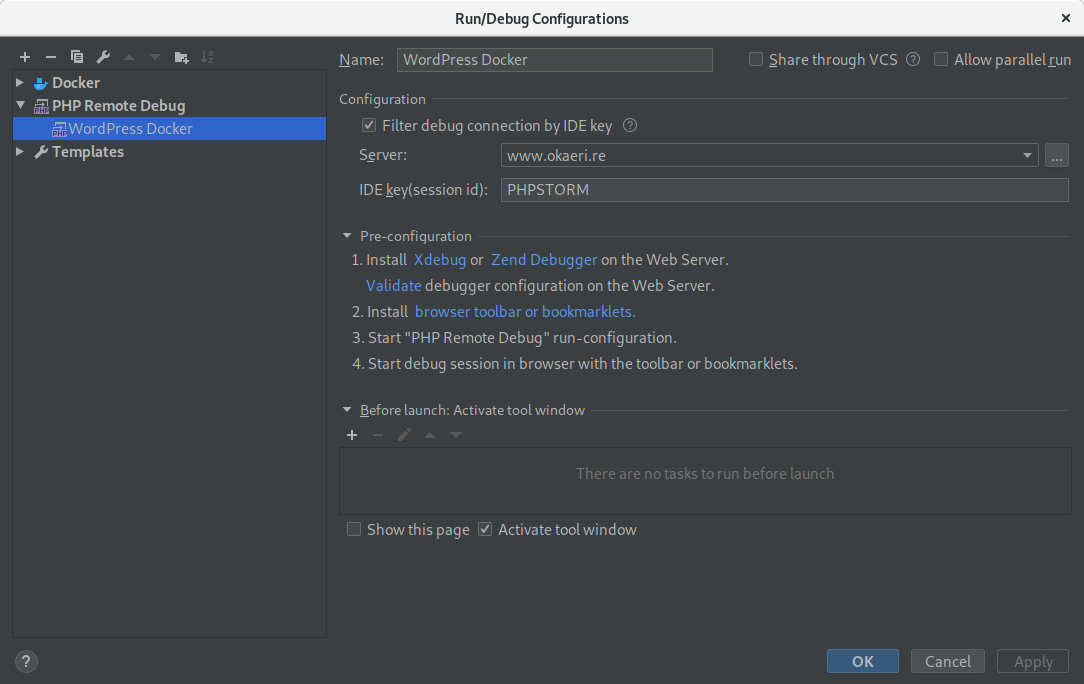1084x684 pixels.
Task: Copy the selected configuration
Action: tap(77, 57)
